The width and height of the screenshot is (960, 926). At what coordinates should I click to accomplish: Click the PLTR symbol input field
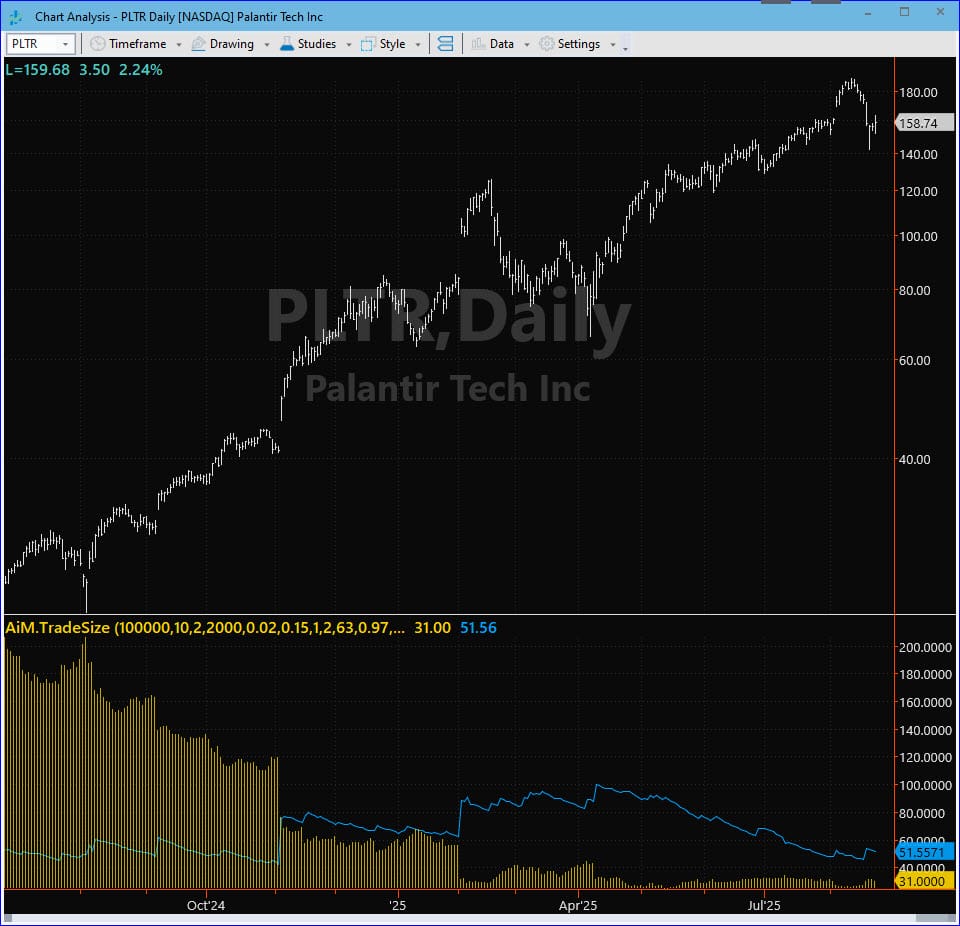click(40, 44)
